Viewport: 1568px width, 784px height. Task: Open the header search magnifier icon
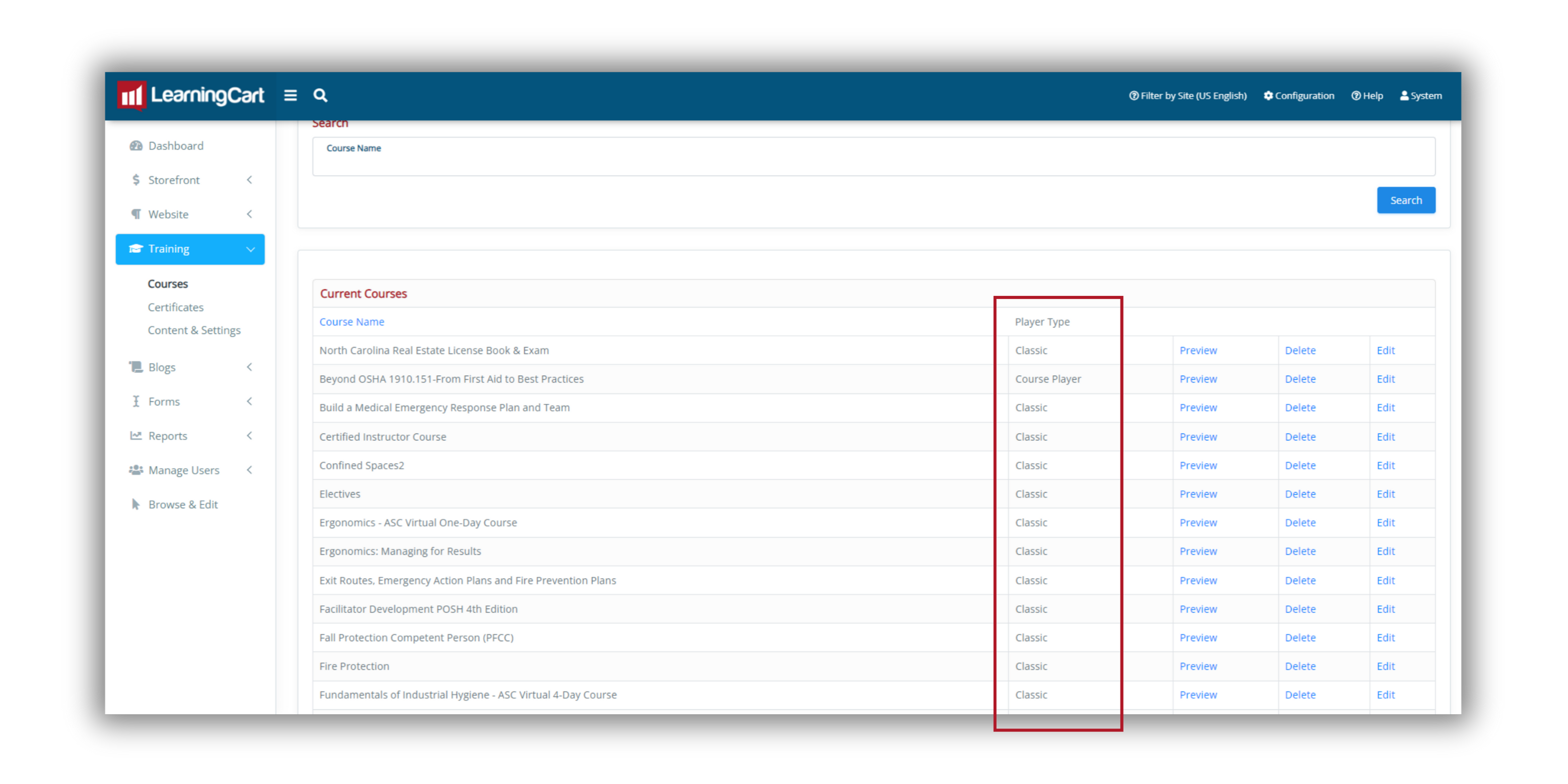coord(320,95)
